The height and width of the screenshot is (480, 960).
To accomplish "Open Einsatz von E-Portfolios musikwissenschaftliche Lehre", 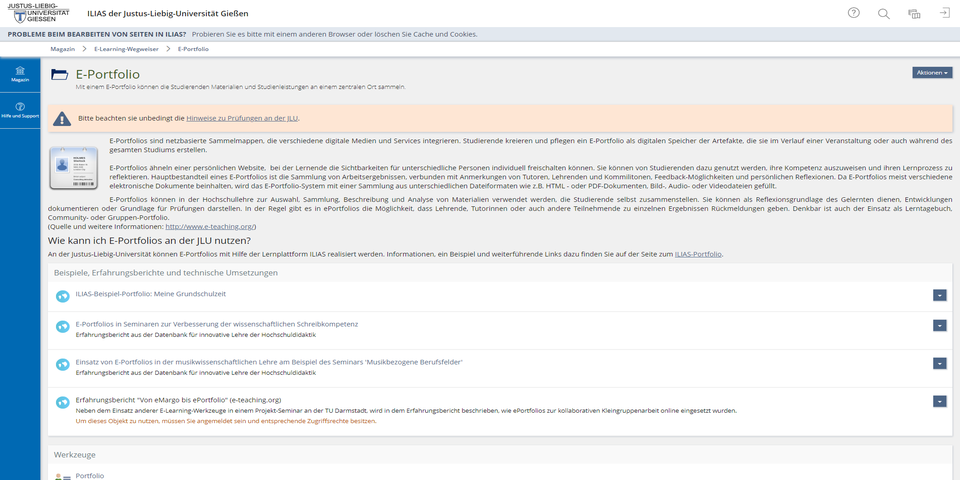I will (x=269, y=362).
